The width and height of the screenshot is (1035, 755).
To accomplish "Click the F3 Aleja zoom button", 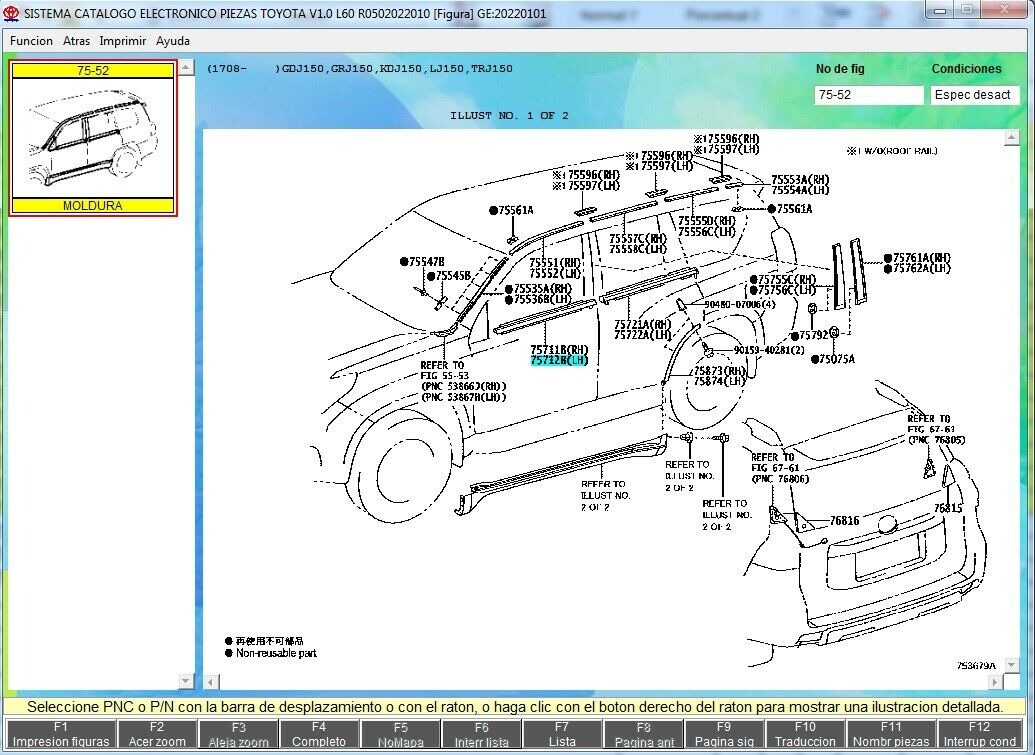I will point(238,734).
